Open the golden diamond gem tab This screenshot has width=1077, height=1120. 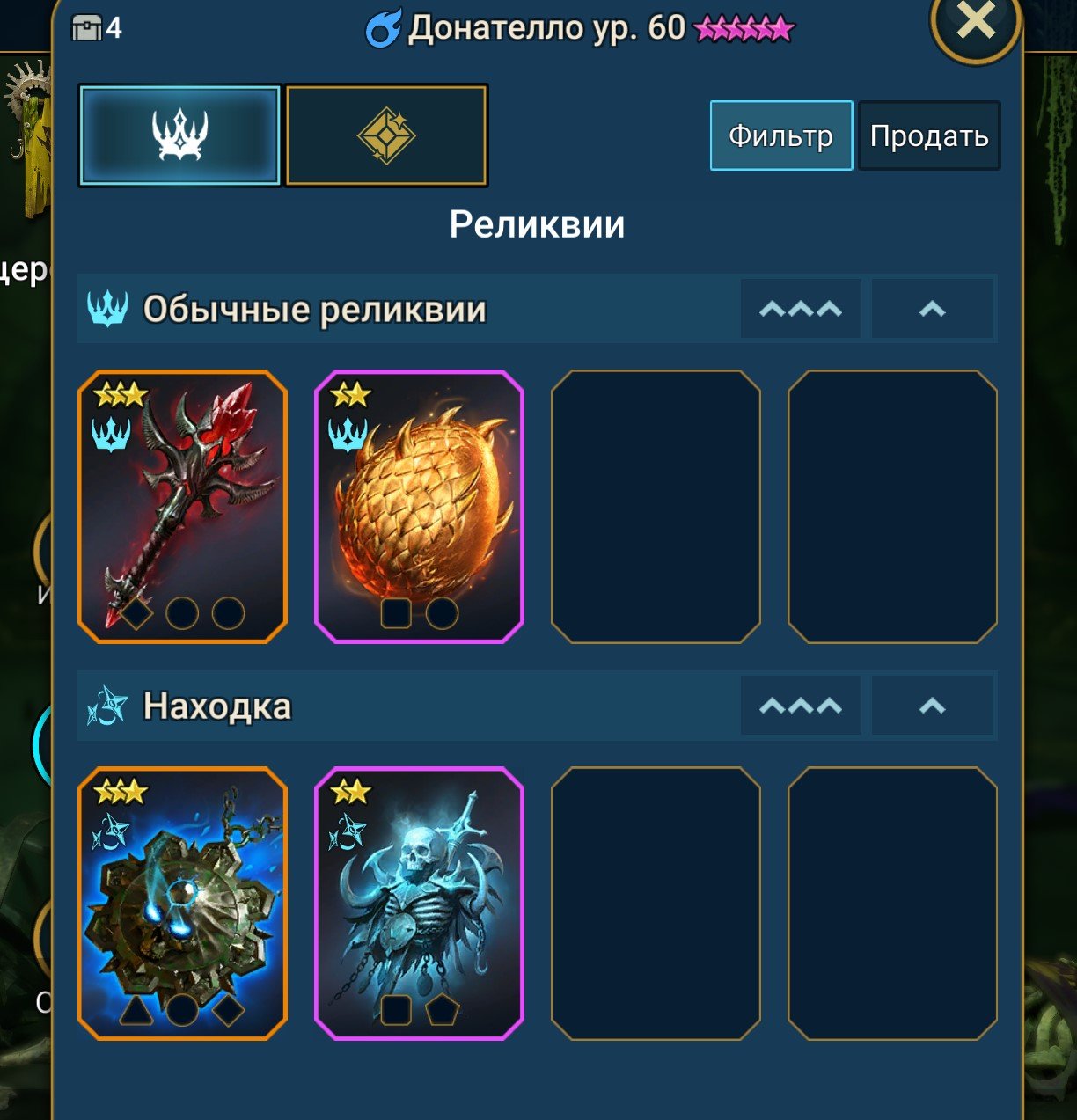386,135
